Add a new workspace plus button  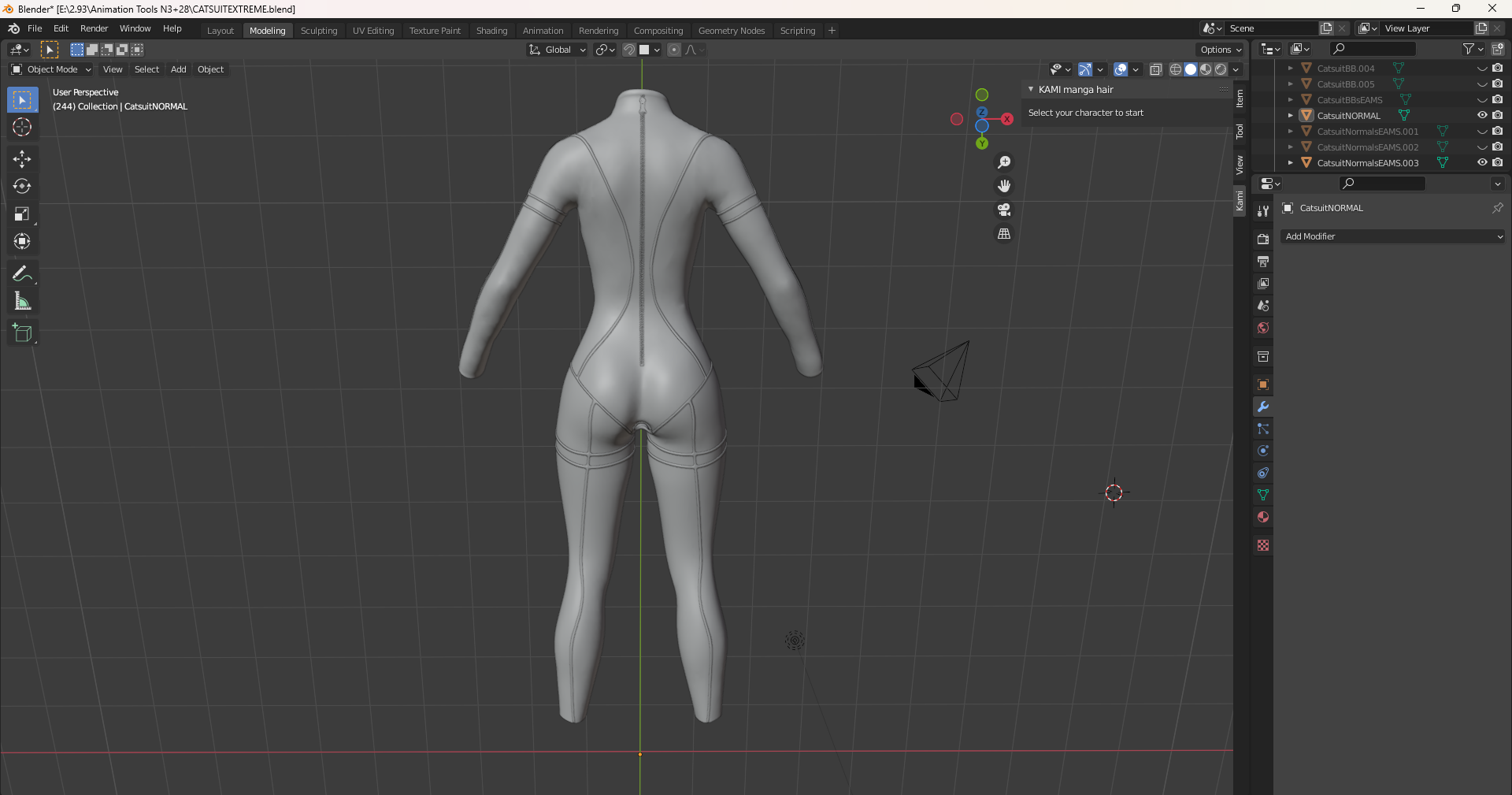(832, 31)
